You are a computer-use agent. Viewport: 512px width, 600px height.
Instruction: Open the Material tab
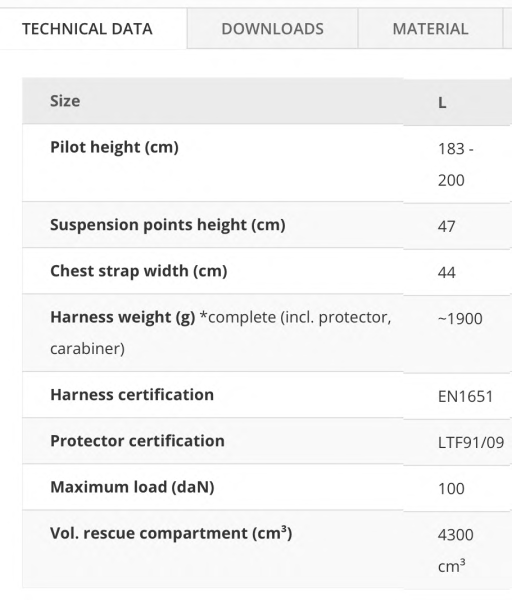click(x=430, y=29)
